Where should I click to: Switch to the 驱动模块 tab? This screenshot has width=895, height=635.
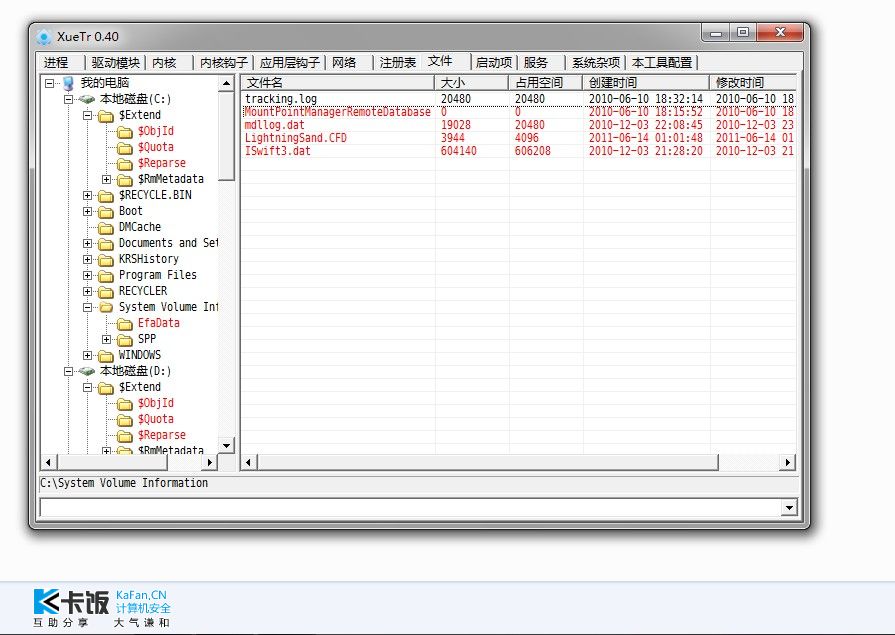click(115, 63)
